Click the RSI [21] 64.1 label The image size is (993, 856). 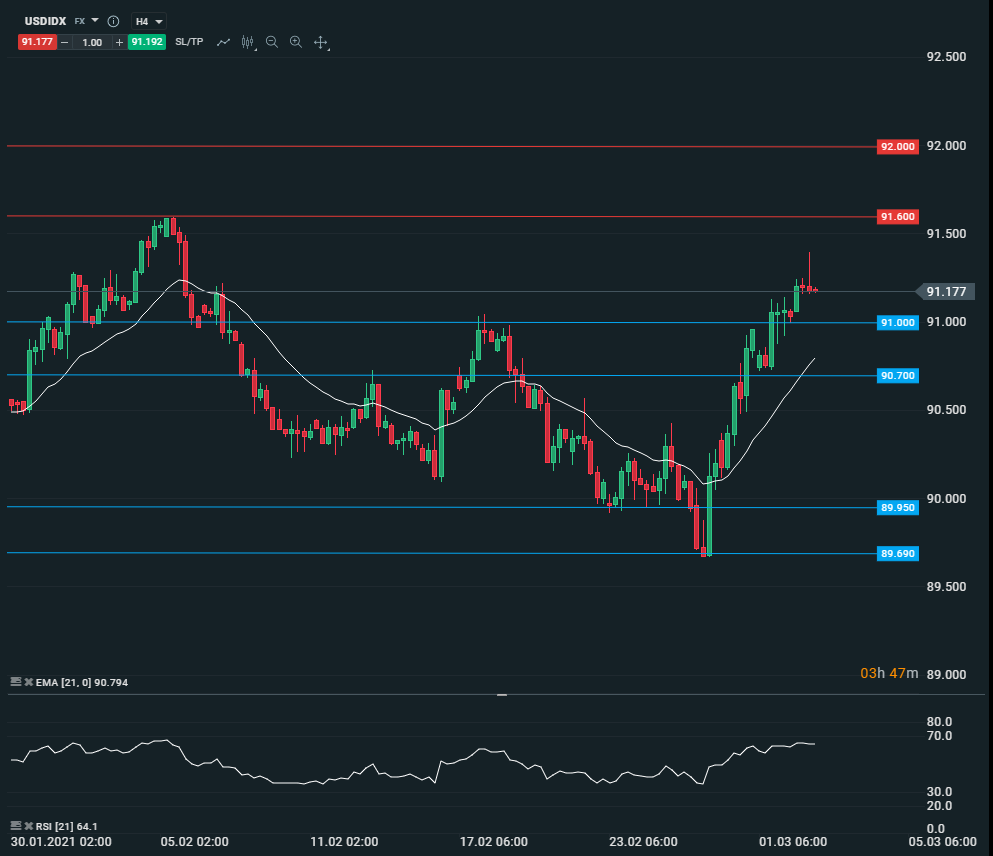pyautogui.click(x=66, y=826)
